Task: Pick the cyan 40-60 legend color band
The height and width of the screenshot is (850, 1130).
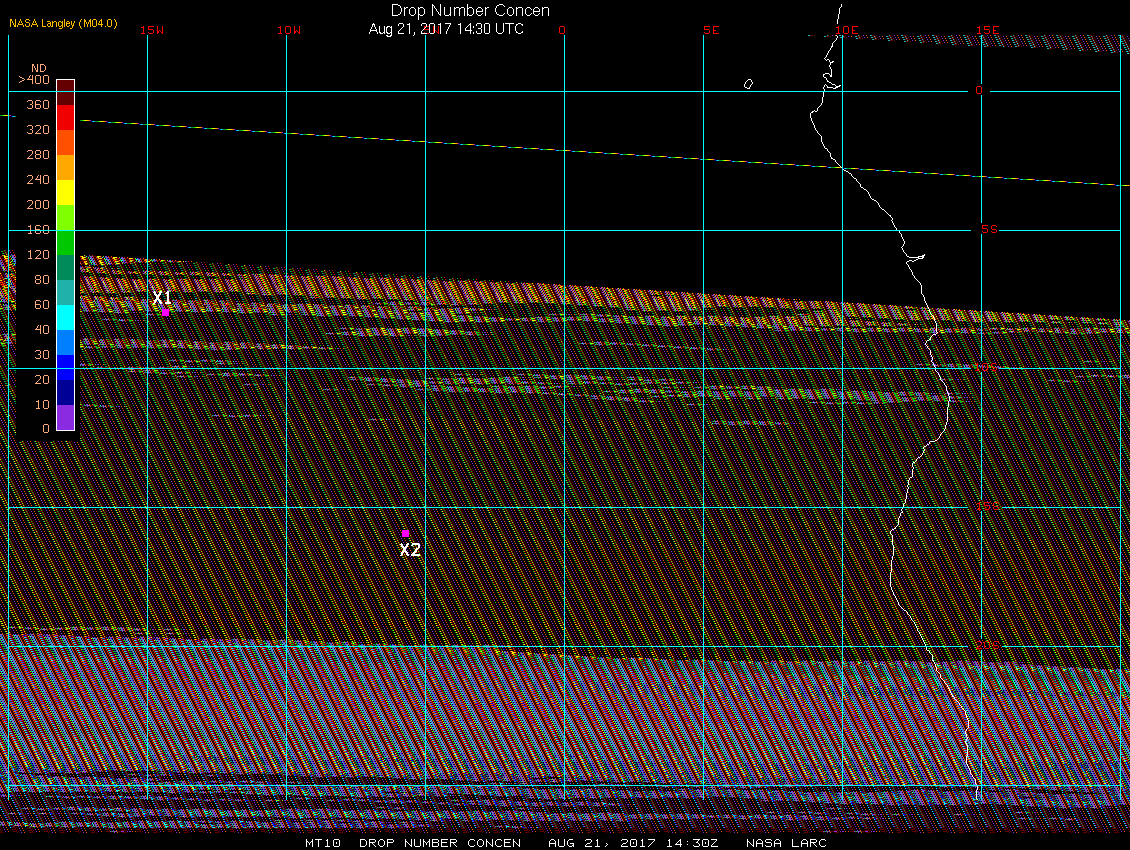Action: (65, 317)
